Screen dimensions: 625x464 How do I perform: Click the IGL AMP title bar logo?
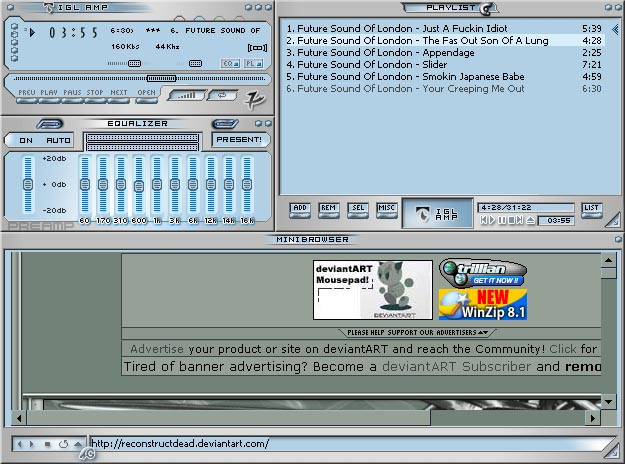[49, 8]
